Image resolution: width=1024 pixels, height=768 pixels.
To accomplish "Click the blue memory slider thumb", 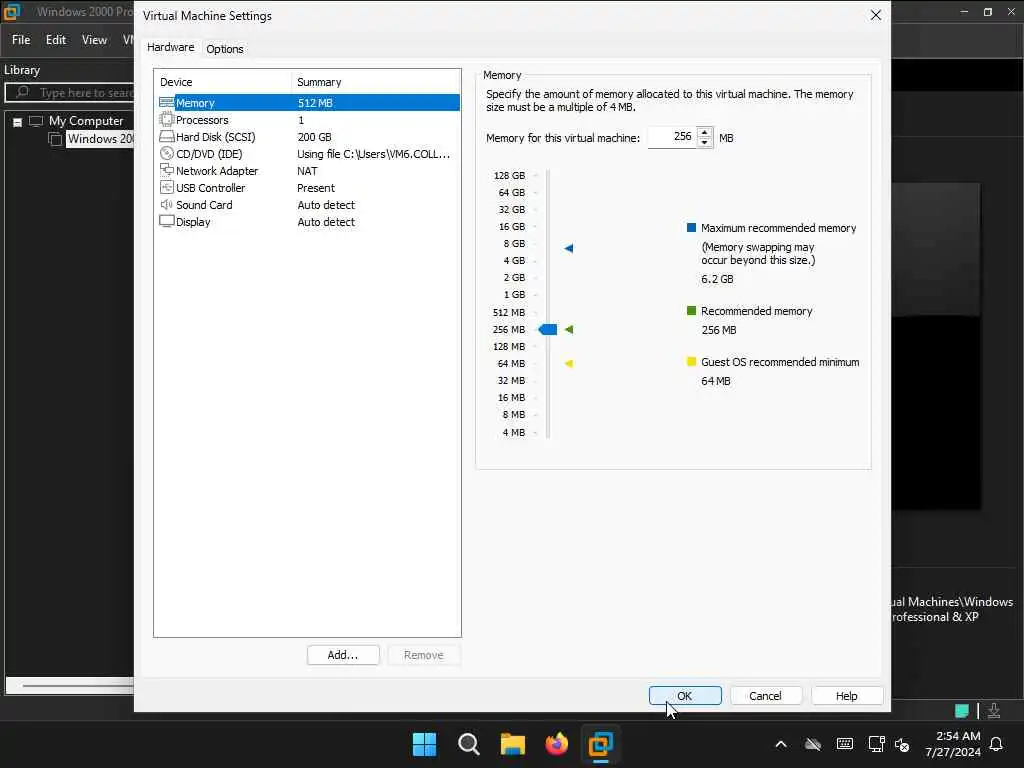I will [x=548, y=329].
